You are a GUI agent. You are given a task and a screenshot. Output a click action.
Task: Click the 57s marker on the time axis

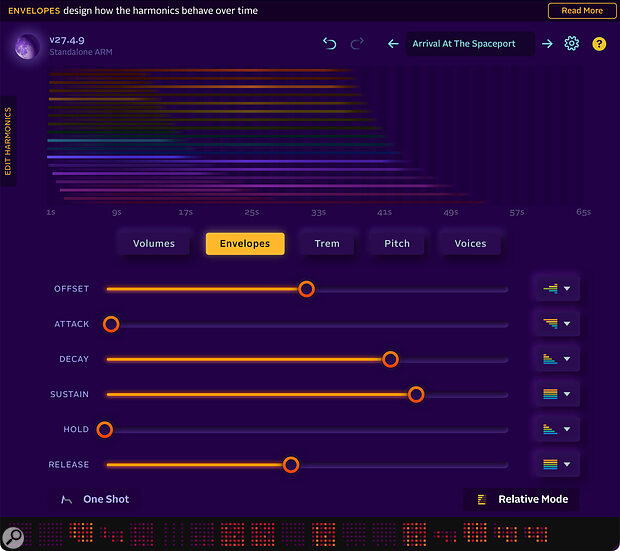[x=517, y=212]
